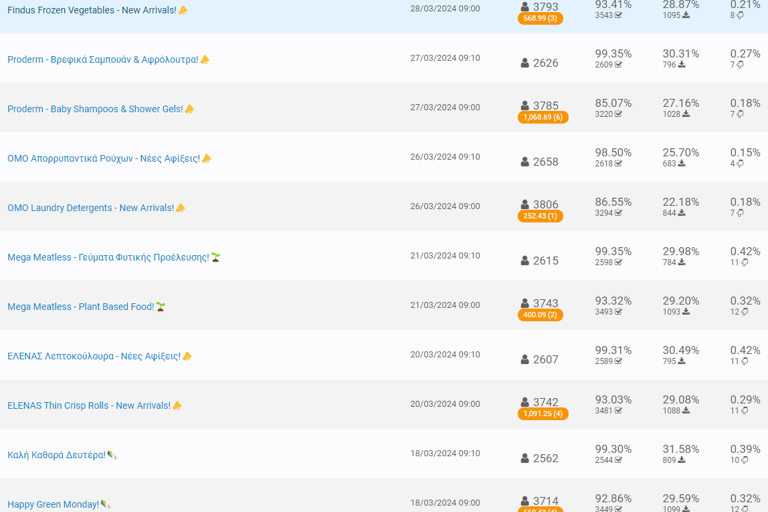Click the delivered check icon next to 2598
Screen dimensions: 768x512
click(619, 263)
